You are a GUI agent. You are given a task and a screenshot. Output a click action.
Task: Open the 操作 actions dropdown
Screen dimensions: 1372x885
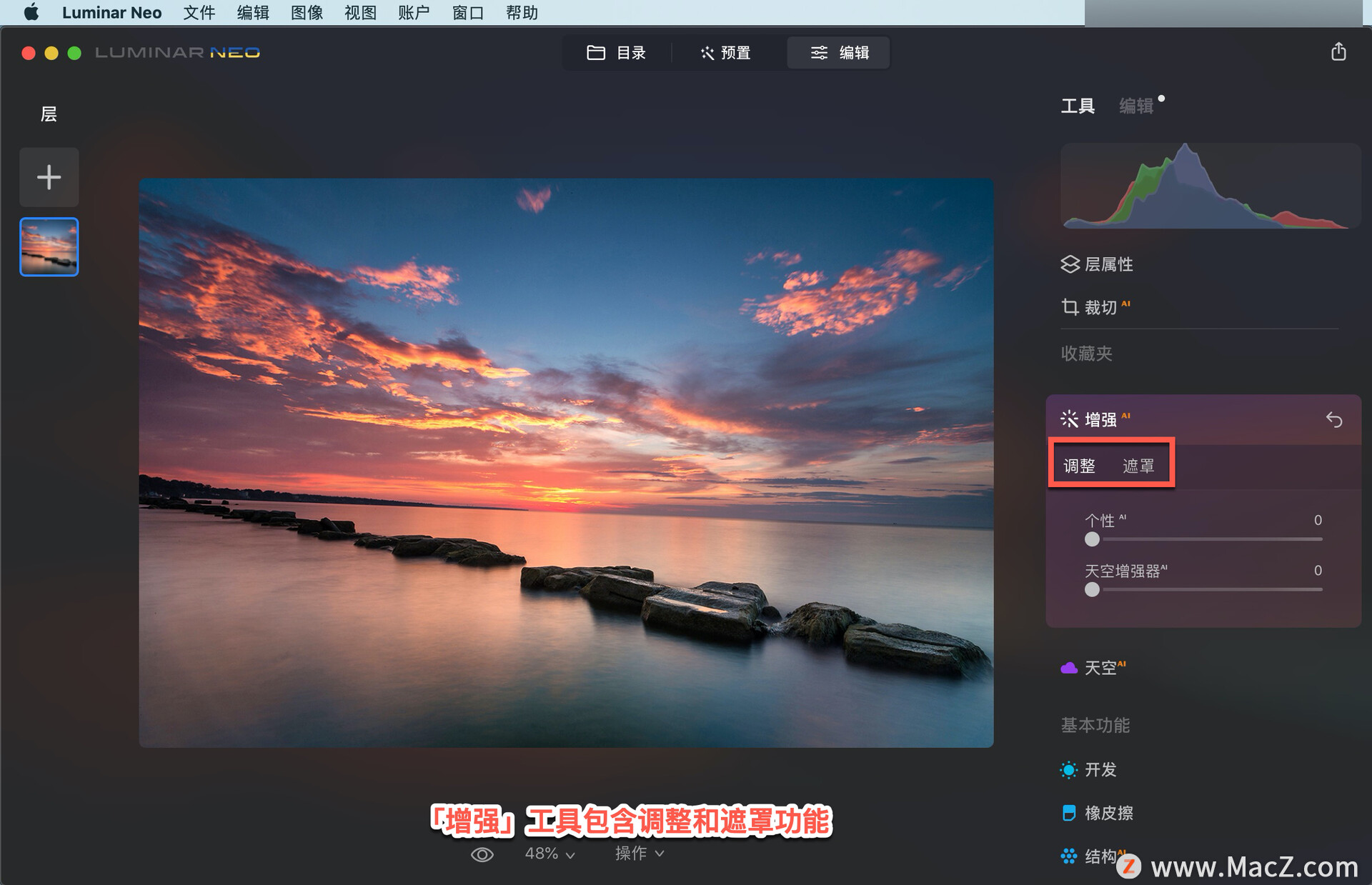[640, 854]
